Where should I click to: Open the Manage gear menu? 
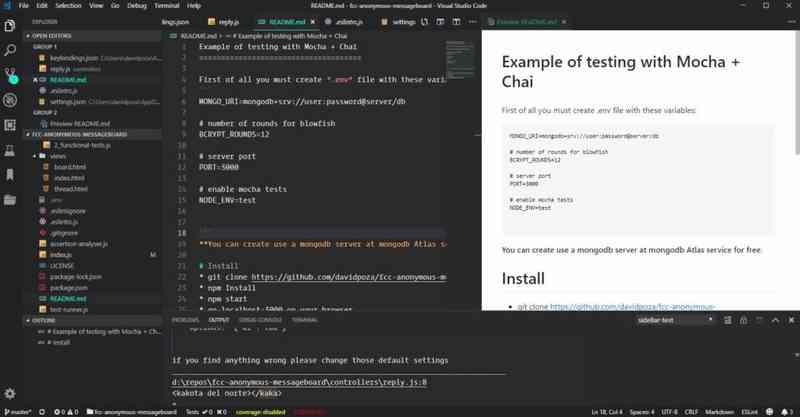[10, 394]
